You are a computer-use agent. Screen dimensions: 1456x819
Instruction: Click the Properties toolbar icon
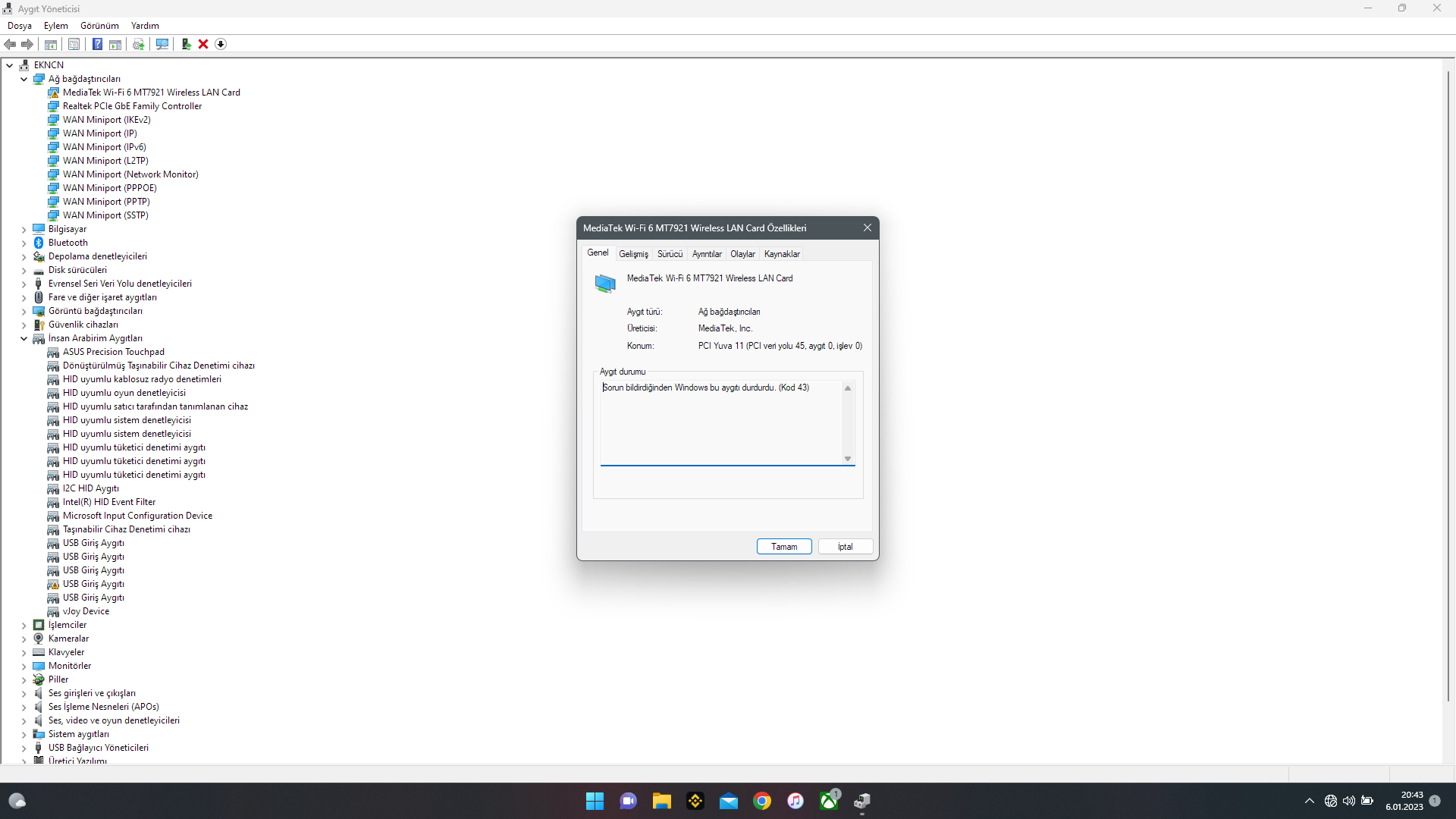pyautogui.click(x=74, y=44)
